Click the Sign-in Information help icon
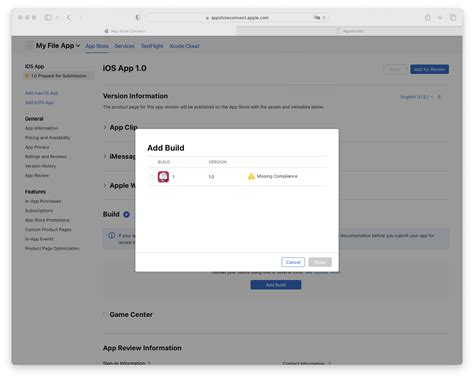 coord(149,363)
